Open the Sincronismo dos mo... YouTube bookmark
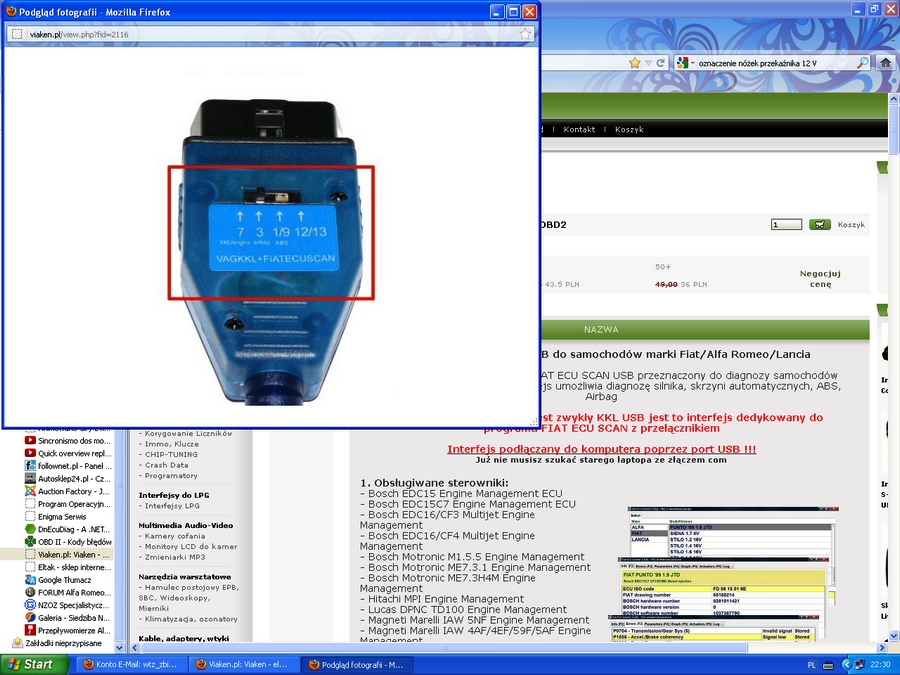The image size is (900, 675). point(69,441)
